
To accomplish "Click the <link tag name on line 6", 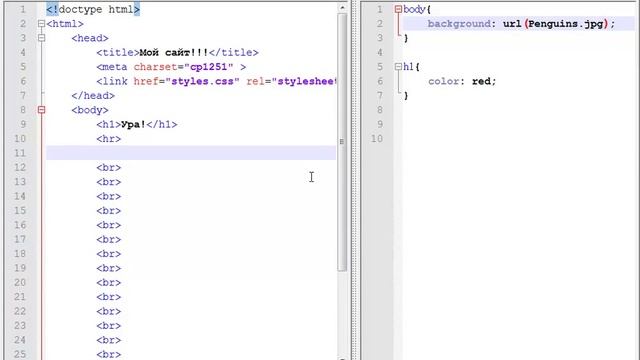I will [x=112, y=81].
